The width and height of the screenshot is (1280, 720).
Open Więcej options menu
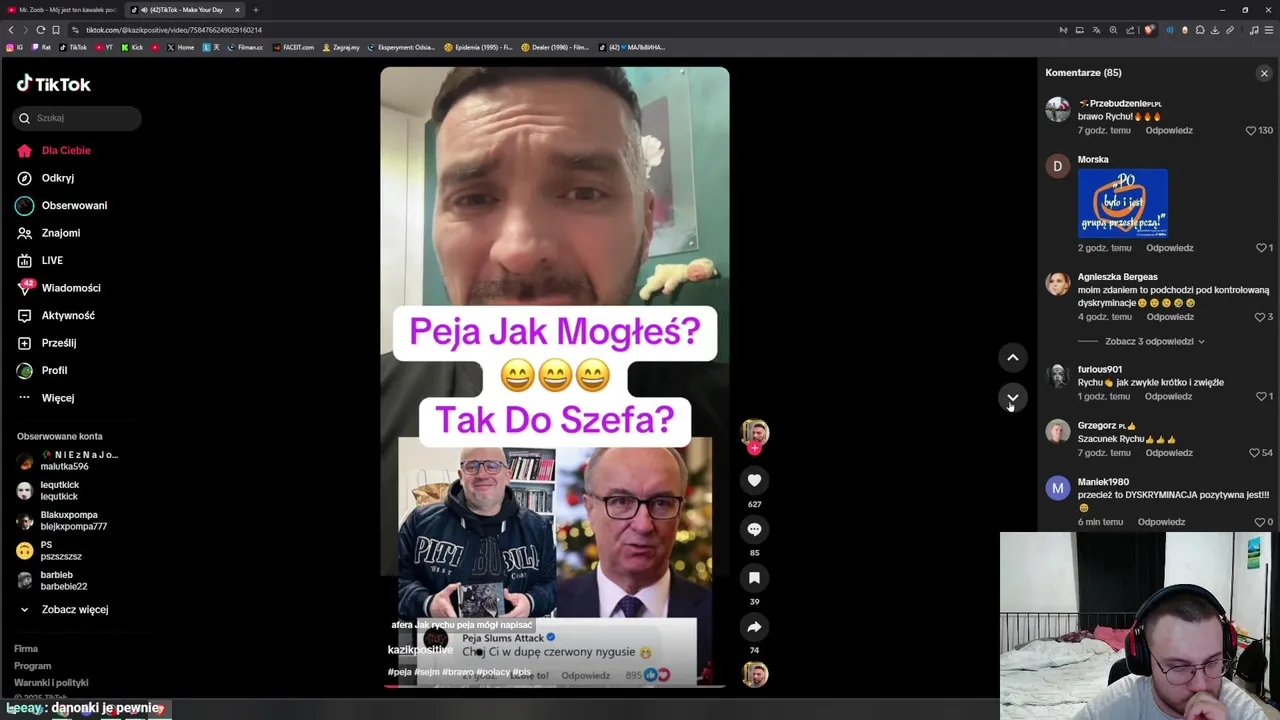pyautogui.click(x=45, y=398)
